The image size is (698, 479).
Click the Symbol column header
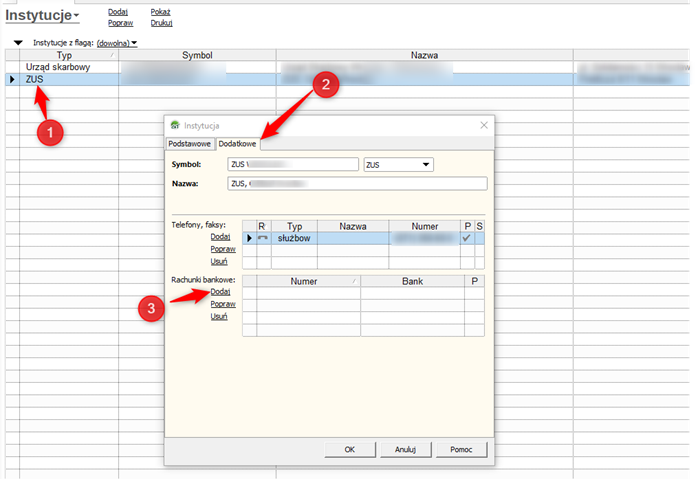click(x=197, y=55)
